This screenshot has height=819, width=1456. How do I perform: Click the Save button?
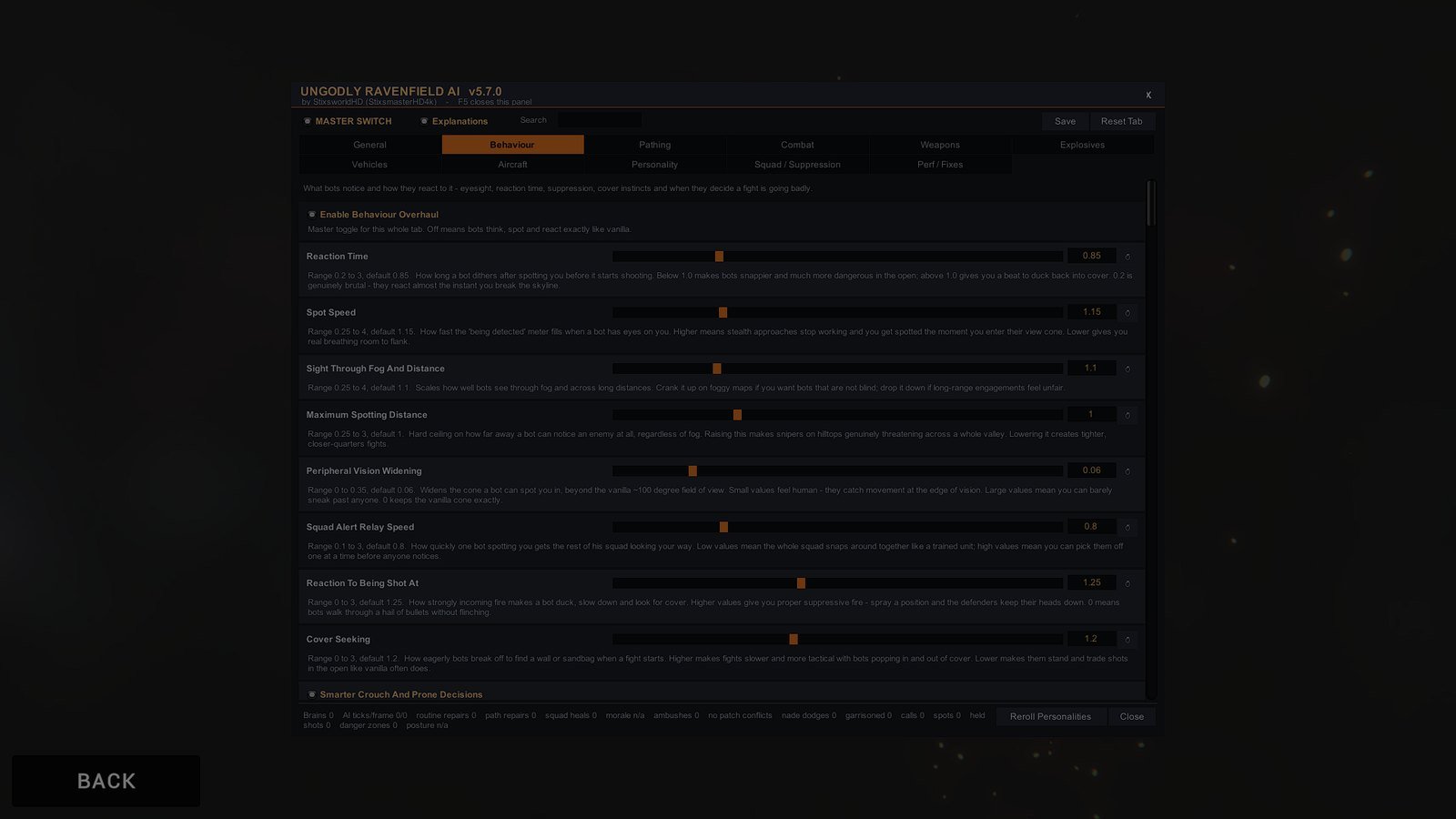[1065, 121]
